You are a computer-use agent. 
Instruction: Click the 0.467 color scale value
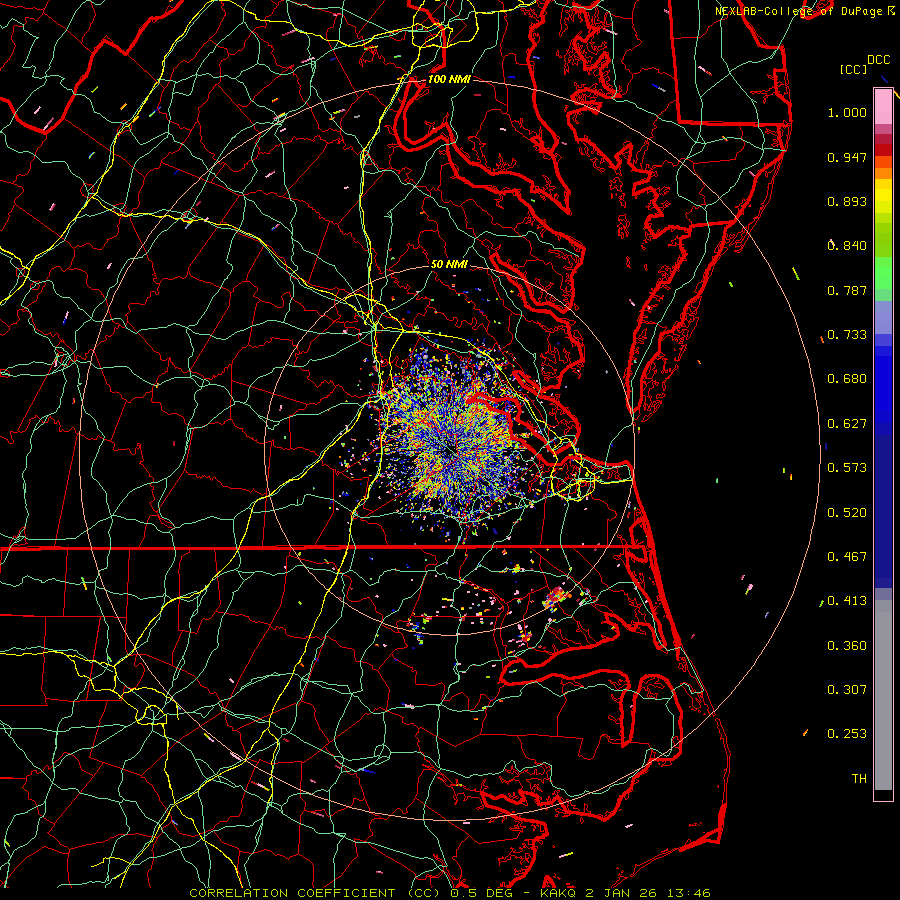pos(847,557)
